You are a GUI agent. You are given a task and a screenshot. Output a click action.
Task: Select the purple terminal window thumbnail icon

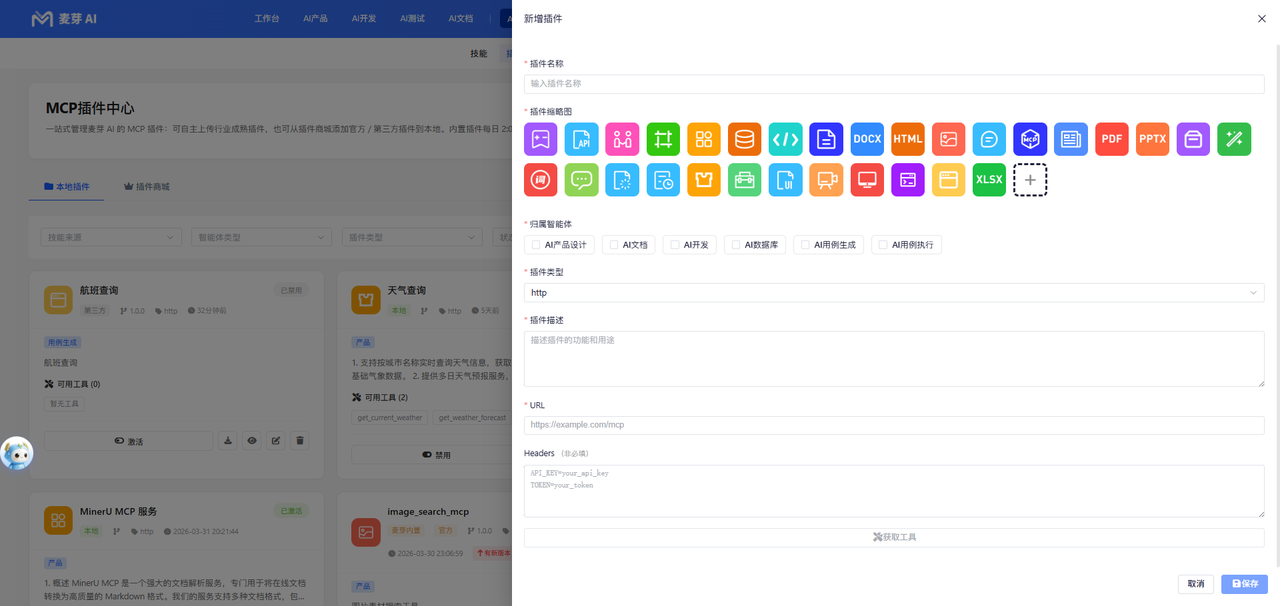pyautogui.click(x=908, y=180)
